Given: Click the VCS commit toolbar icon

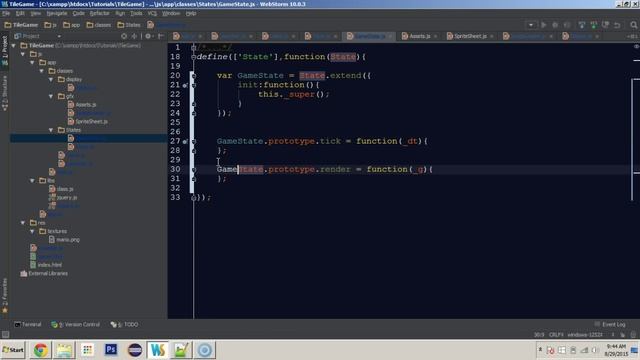Looking at the screenshot, I should tap(593, 25).
